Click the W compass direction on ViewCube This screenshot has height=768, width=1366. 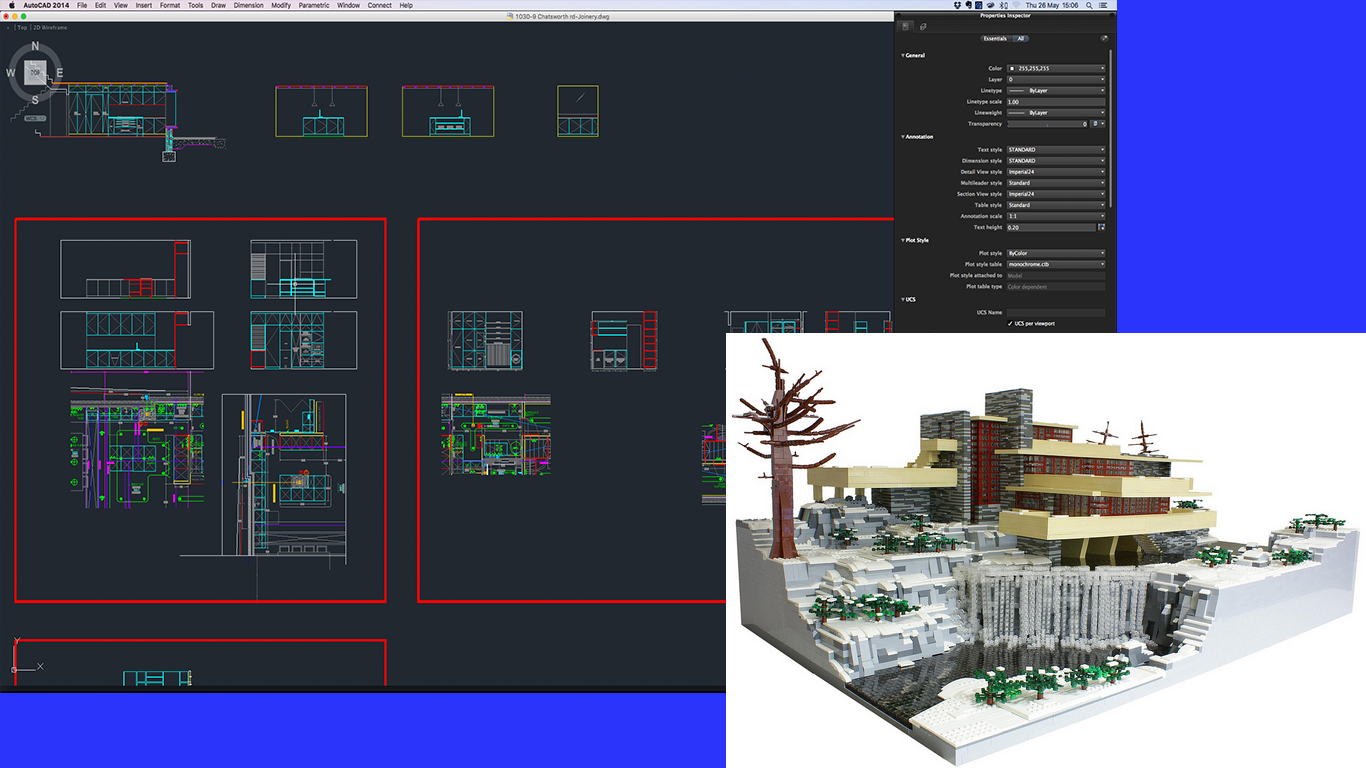(11, 73)
